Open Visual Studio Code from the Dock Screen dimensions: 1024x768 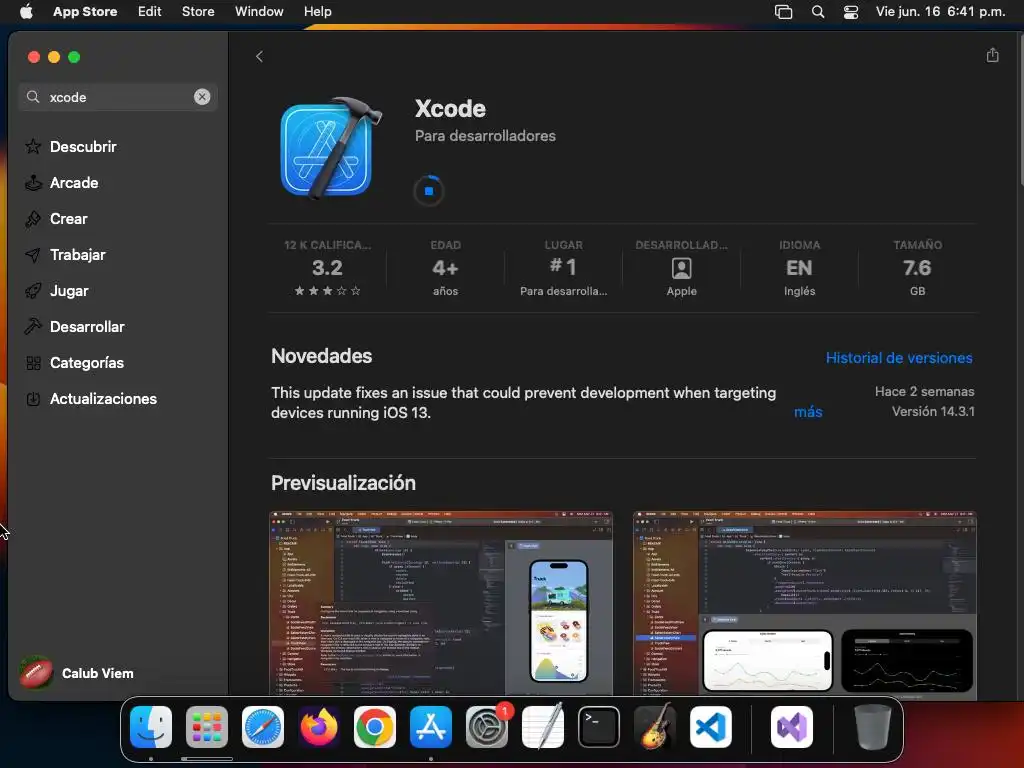pos(711,727)
